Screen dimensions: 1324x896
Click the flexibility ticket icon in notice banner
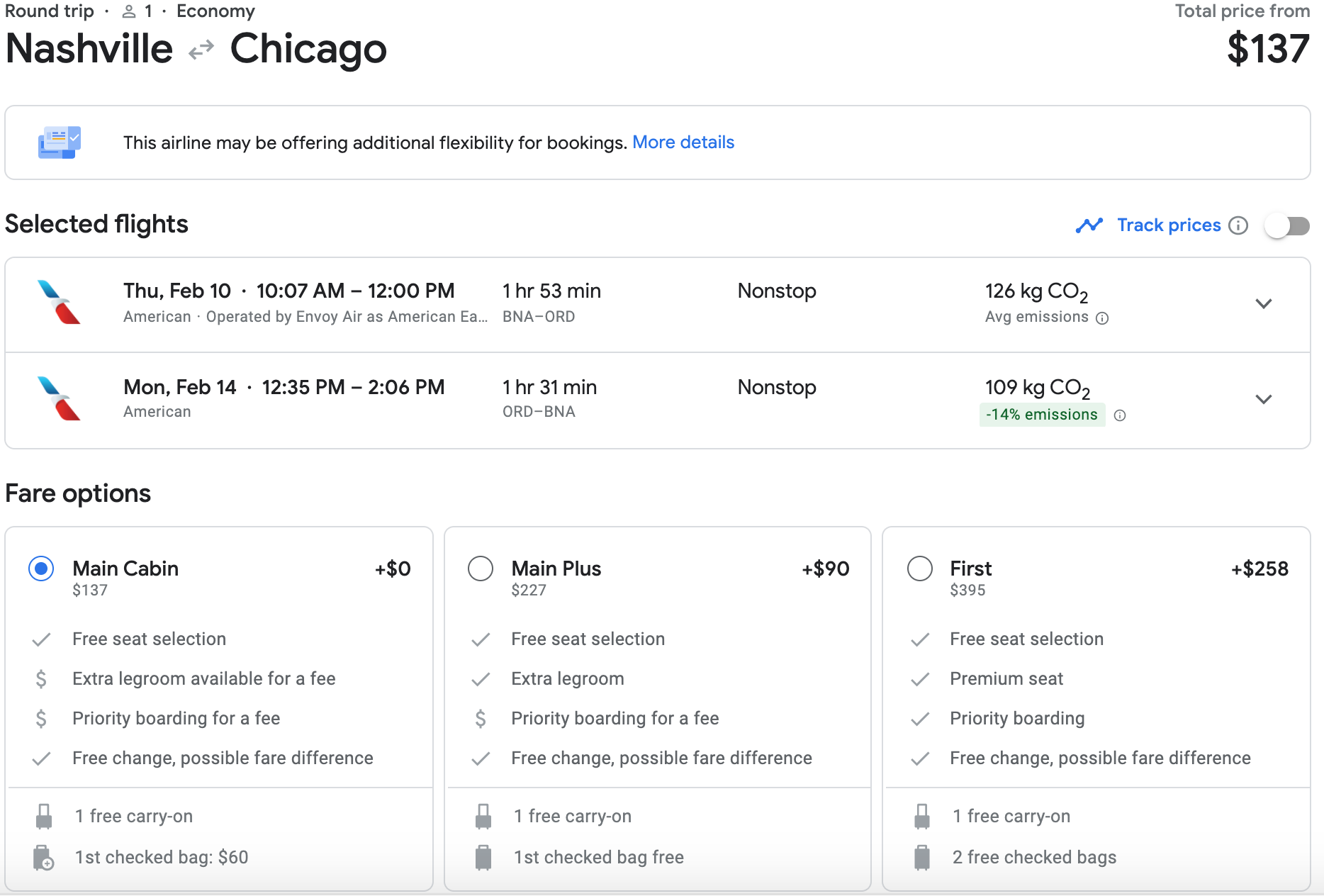point(60,142)
